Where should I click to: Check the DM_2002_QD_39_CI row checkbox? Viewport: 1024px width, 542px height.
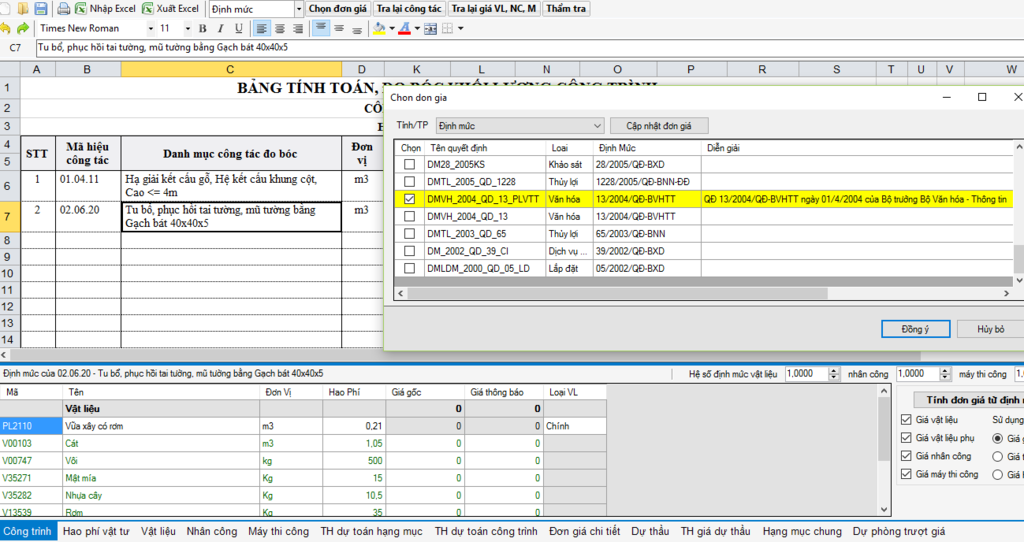point(409,251)
